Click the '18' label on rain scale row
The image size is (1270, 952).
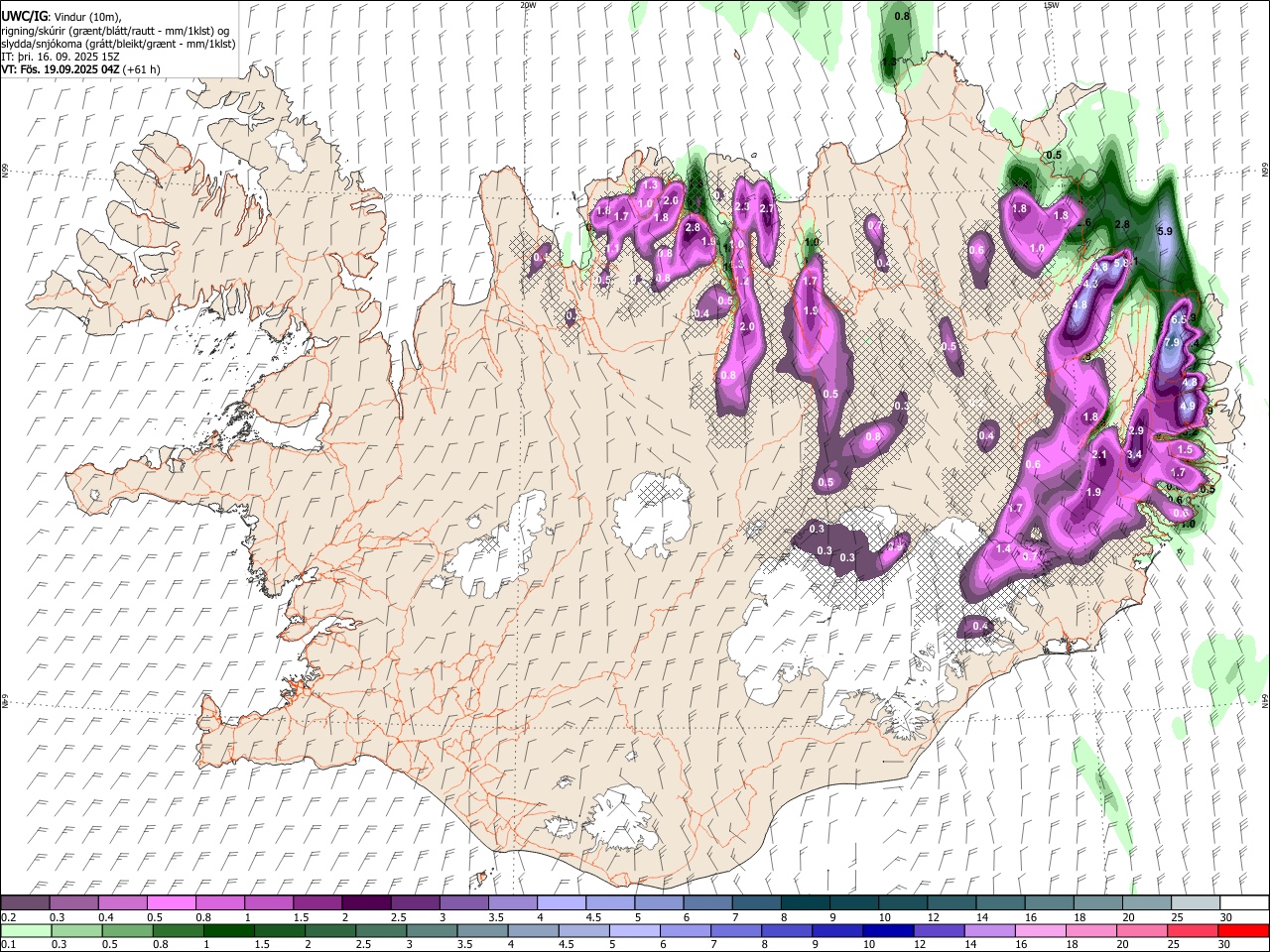click(1075, 945)
